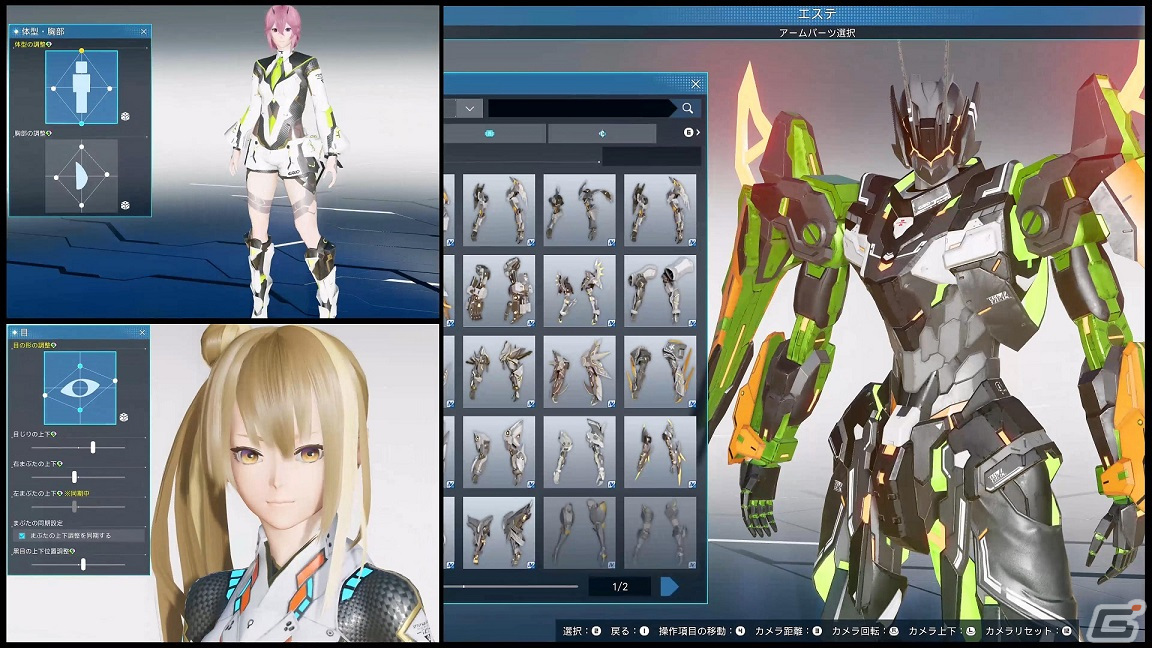
Task: Select first full arm part in top row
Action: click(x=499, y=210)
